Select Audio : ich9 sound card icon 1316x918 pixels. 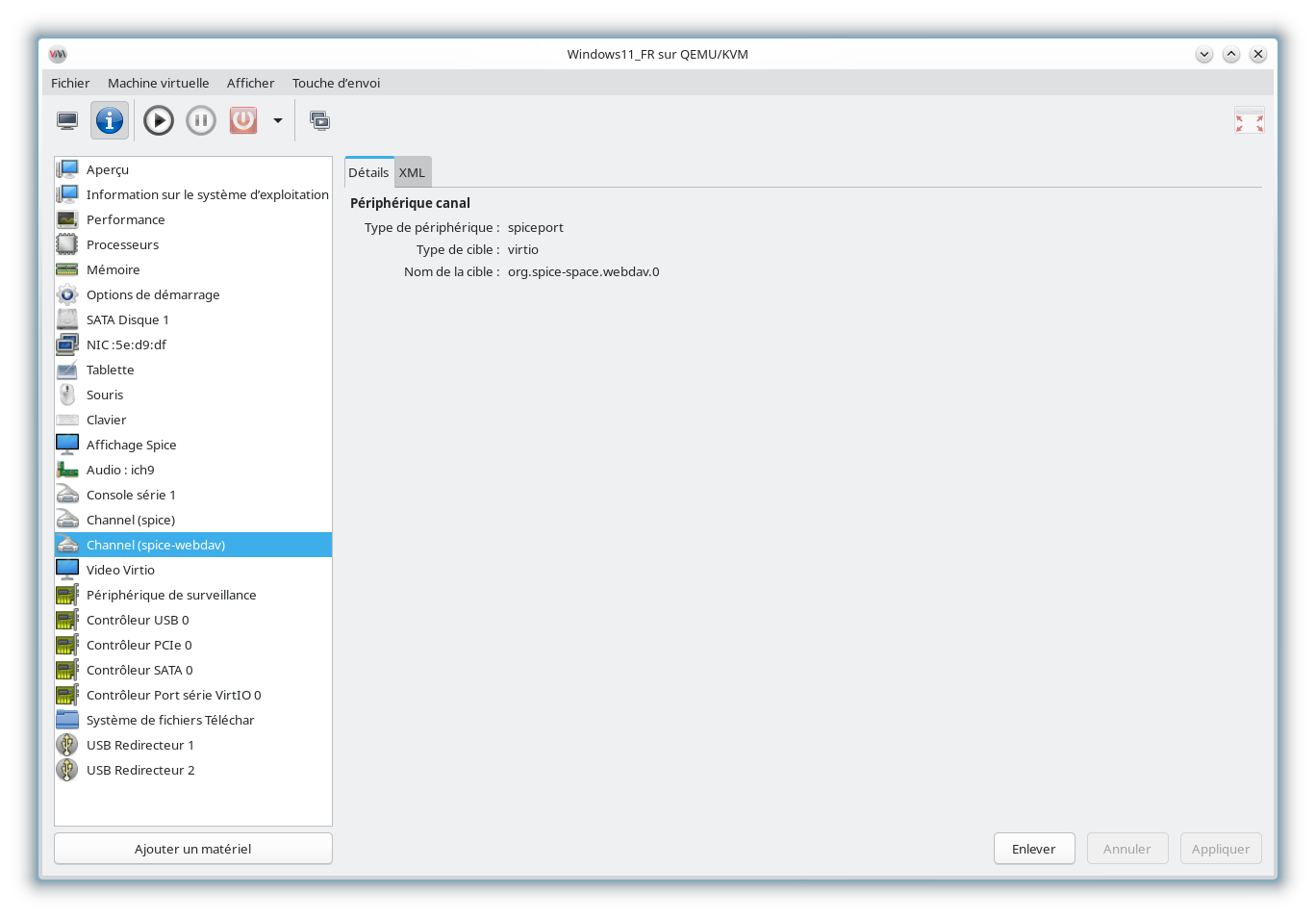(x=67, y=470)
